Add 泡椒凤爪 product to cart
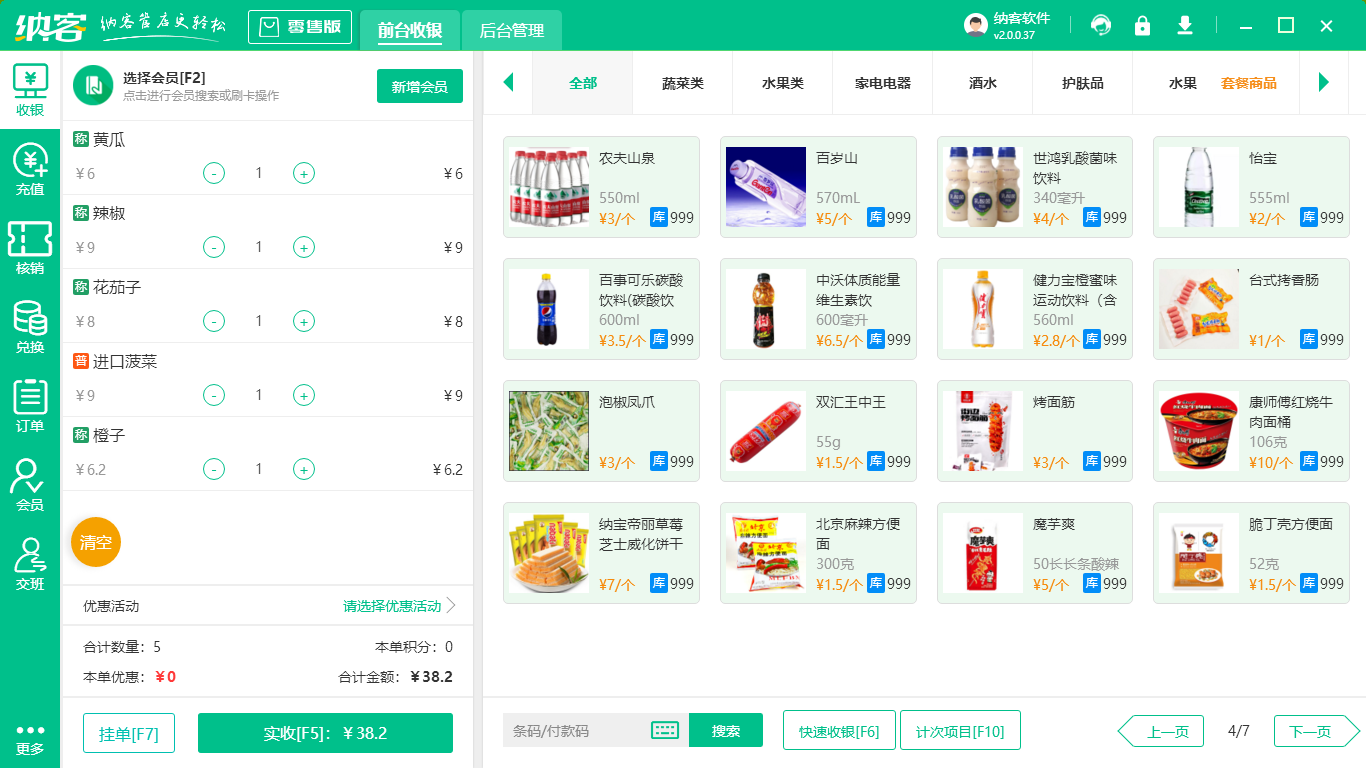Image resolution: width=1366 pixels, height=768 pixels. tap(601, 431)
